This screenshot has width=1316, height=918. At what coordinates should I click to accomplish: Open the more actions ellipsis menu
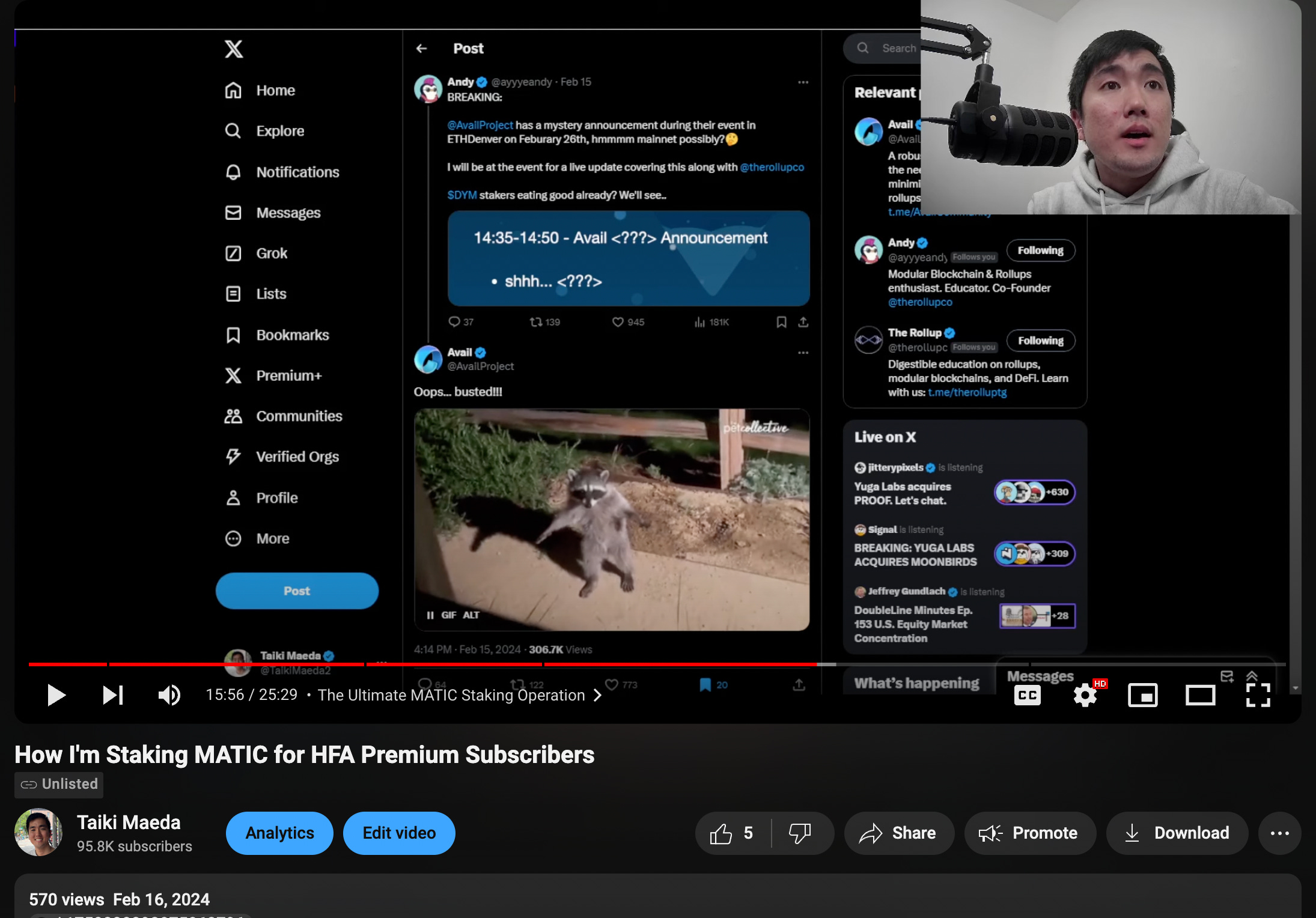(1280, 833)
